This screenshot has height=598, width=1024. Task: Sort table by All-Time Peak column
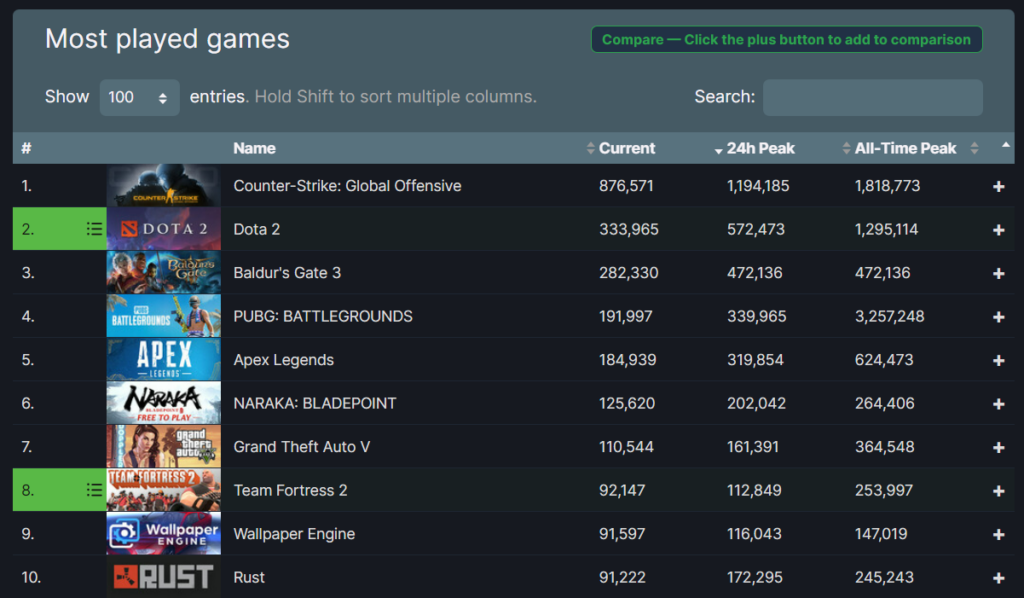pyautogui.click(x=905, y=148)
